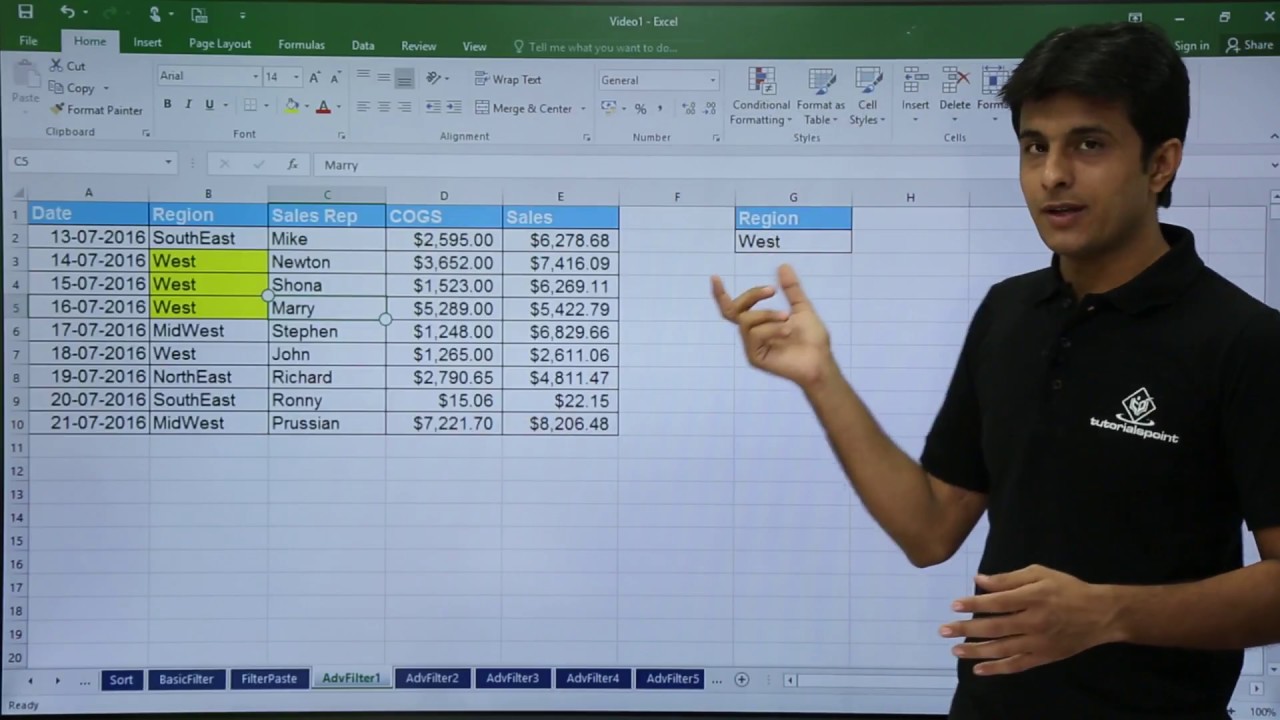Click the Merge & Center button
The image size is (1280, 720).
point(523,108)
